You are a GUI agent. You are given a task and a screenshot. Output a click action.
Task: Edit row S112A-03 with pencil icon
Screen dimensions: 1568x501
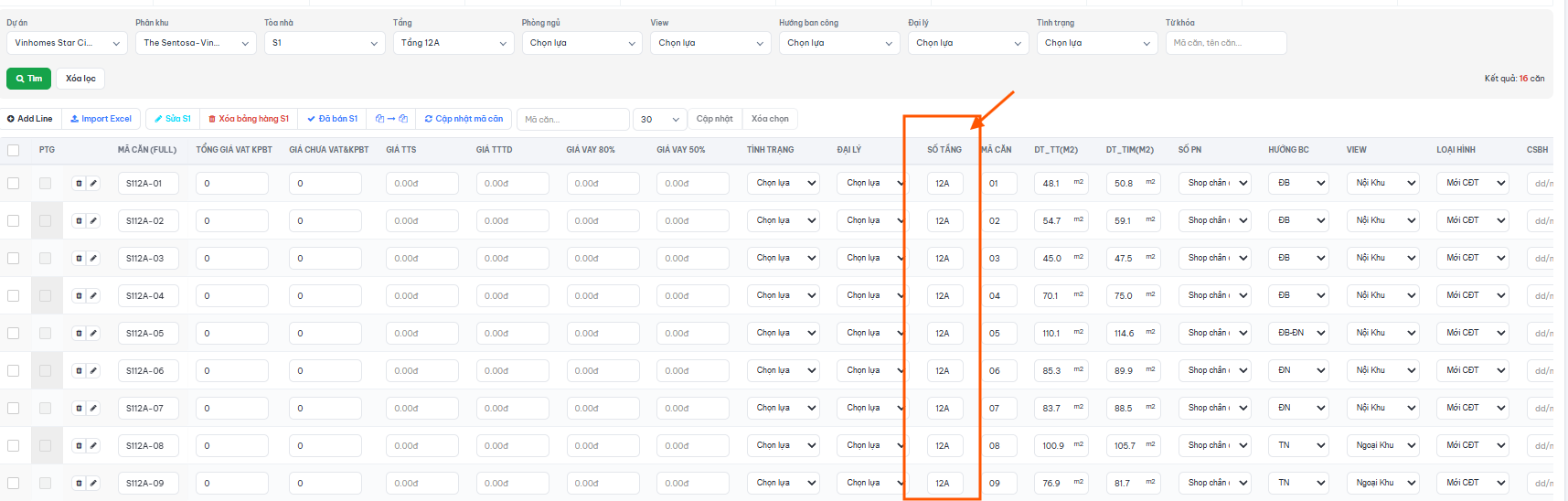click(93, 259)
